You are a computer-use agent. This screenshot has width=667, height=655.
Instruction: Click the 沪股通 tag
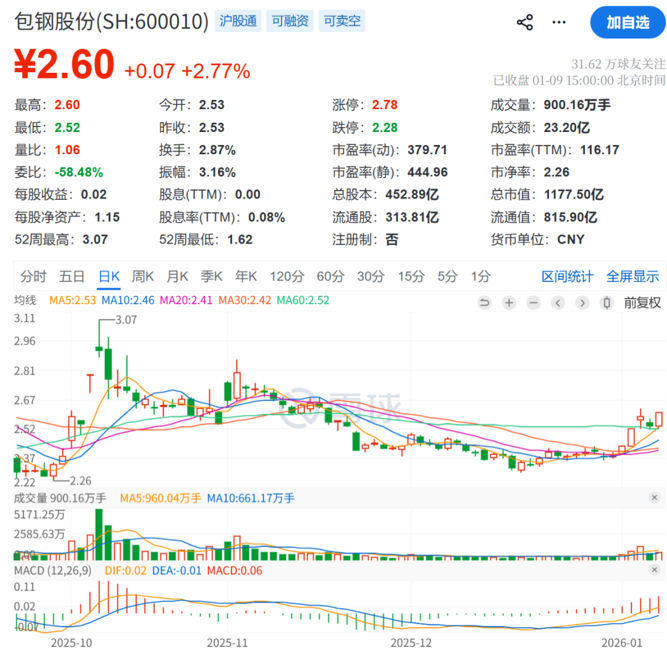tap(237, 21)
